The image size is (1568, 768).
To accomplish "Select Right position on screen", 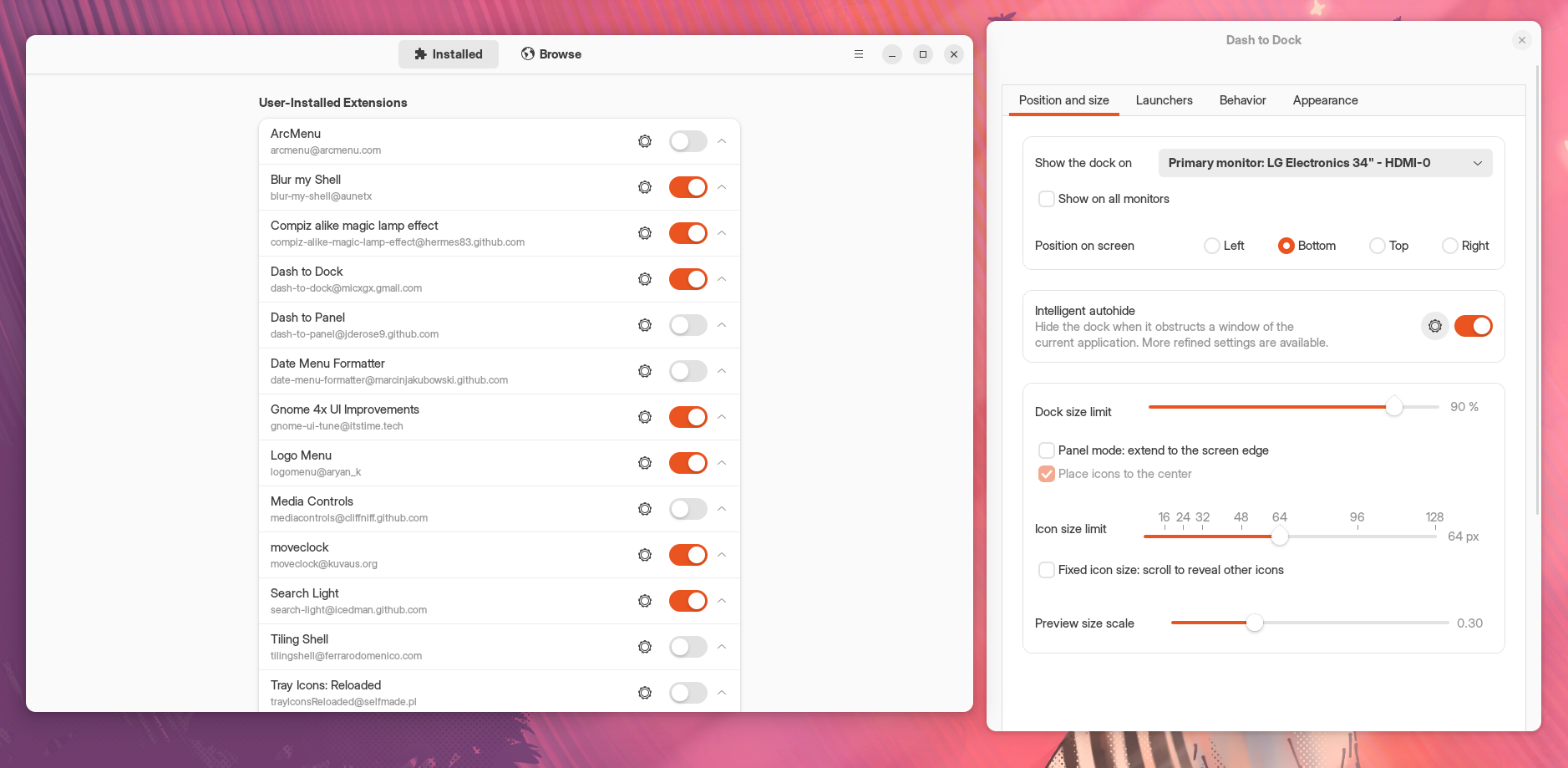I will (1450, 246).
